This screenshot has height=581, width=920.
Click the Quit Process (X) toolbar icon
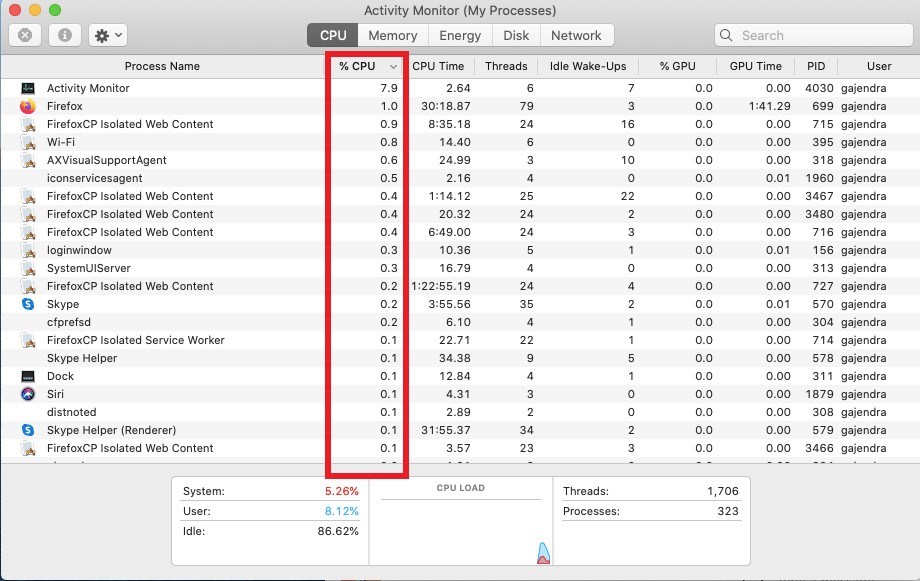tap(24, 34)
